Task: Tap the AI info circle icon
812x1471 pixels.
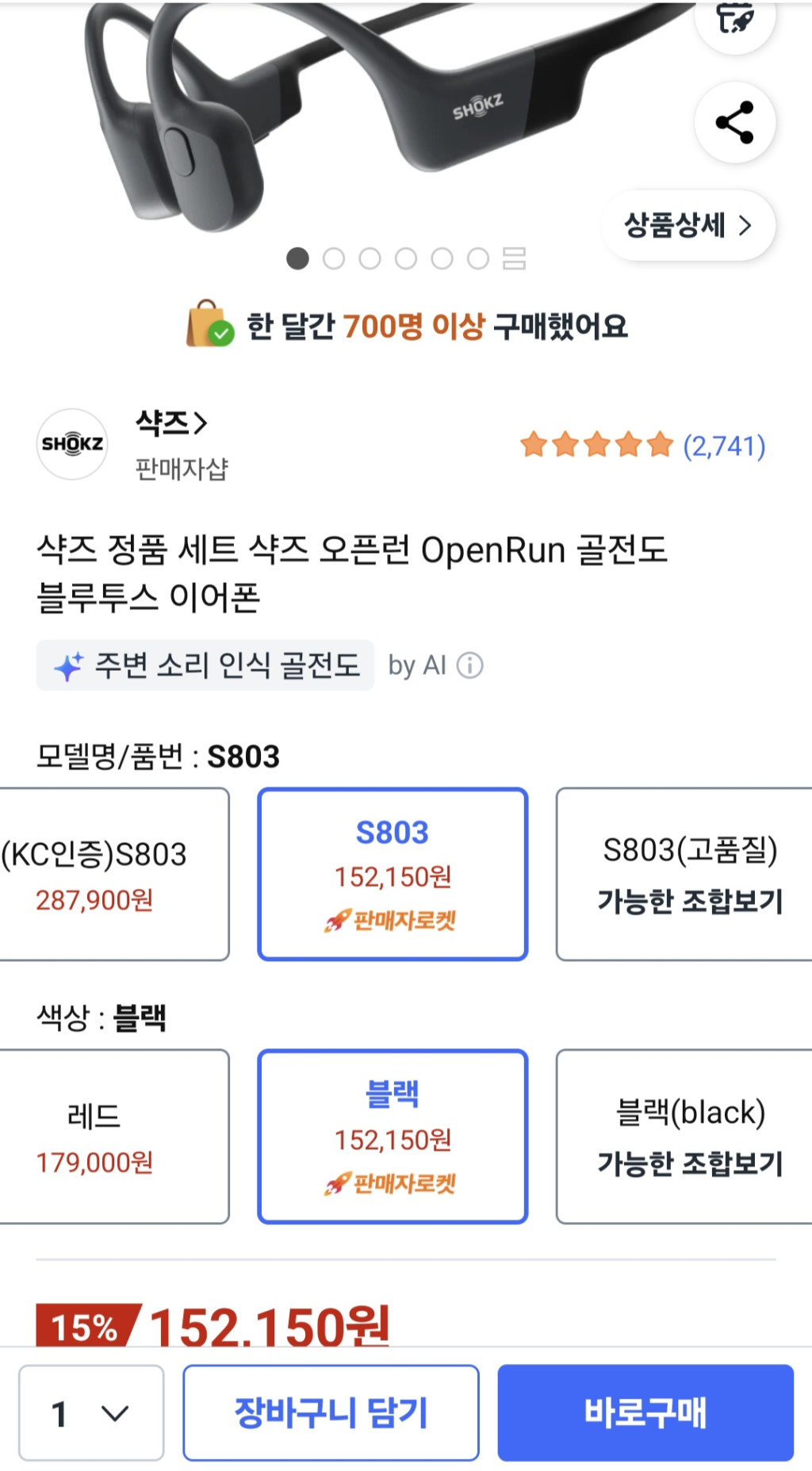Action: tap(470, 665)
